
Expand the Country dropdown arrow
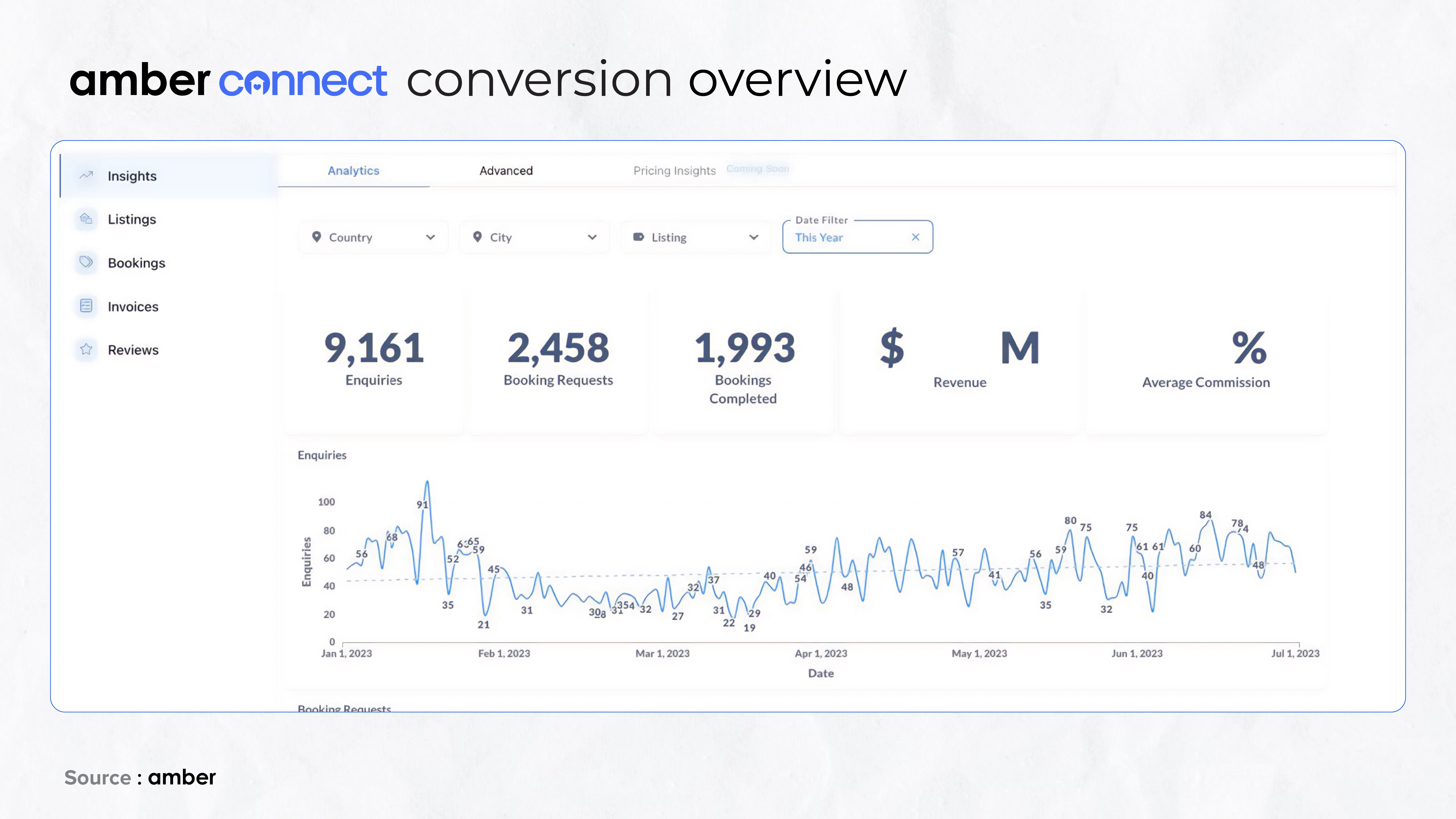[x=431, y=237]
